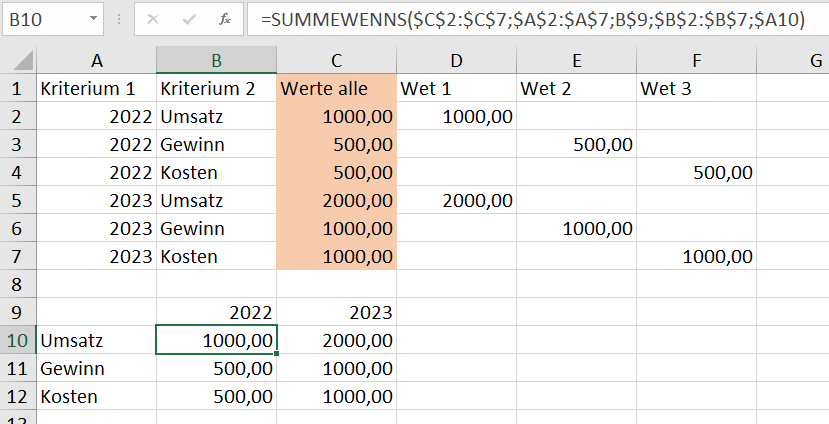
Task: Click into the SUMMEWENNS formula bar
Action: pos(538,20)
